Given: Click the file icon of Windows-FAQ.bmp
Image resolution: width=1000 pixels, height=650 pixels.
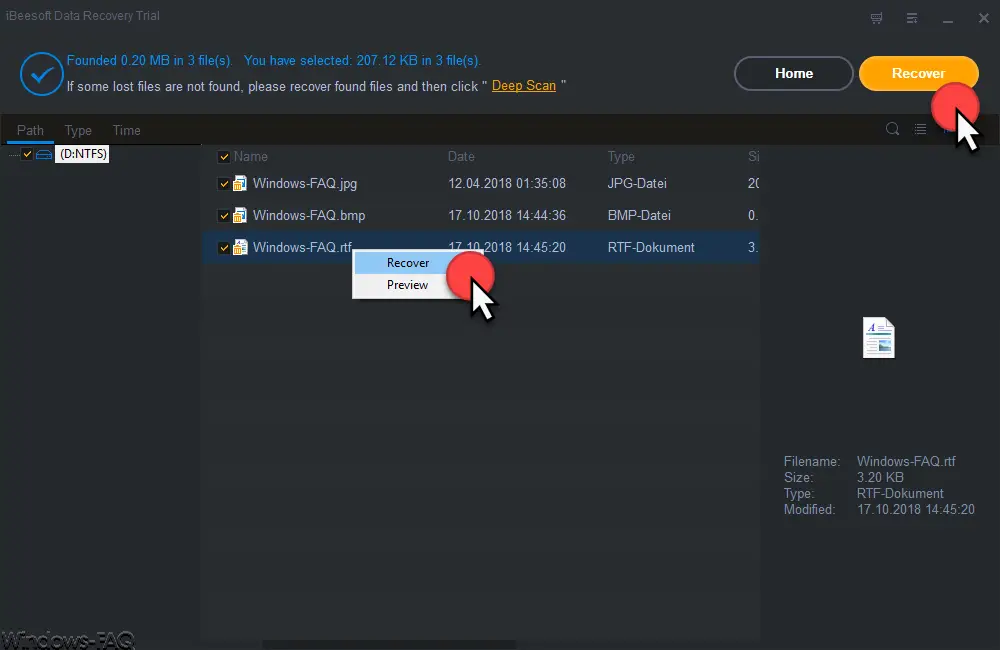Looking at the screenshot, I should (x=240, y=216).
